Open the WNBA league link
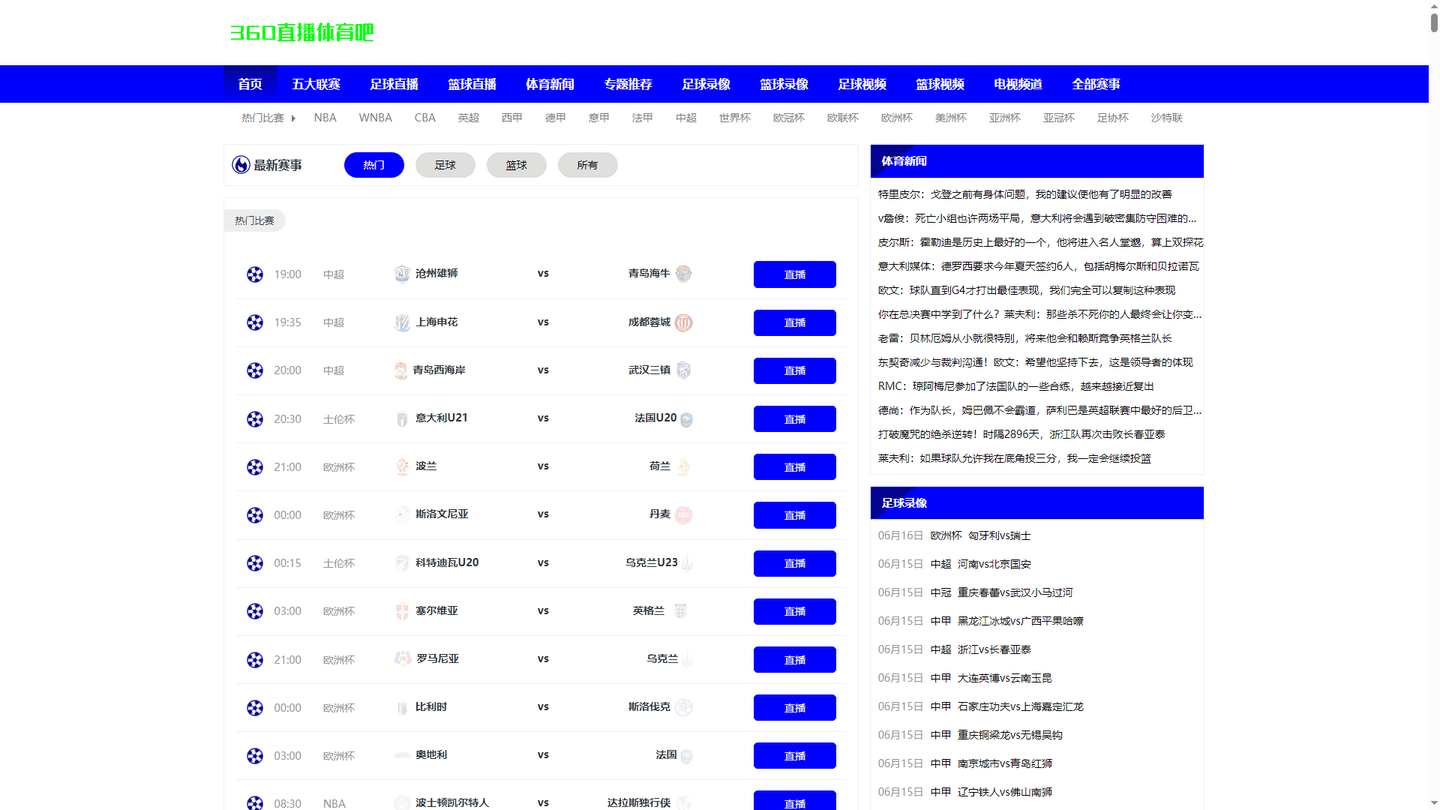Image resolution: width=1440 pixels, height=810 pixels. tap(375, 118)
